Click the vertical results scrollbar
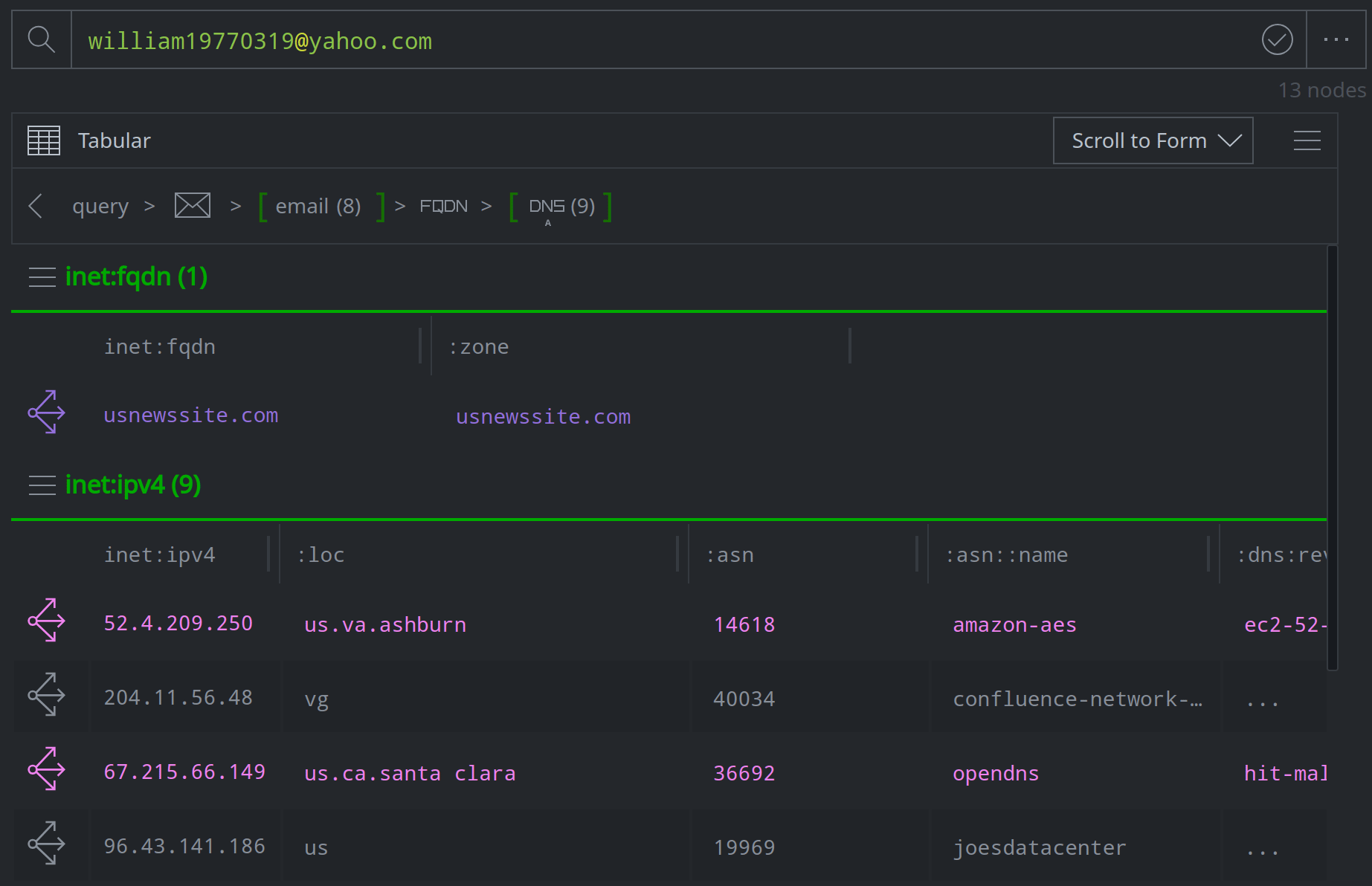1372x886 pixels. [1332, 457]
